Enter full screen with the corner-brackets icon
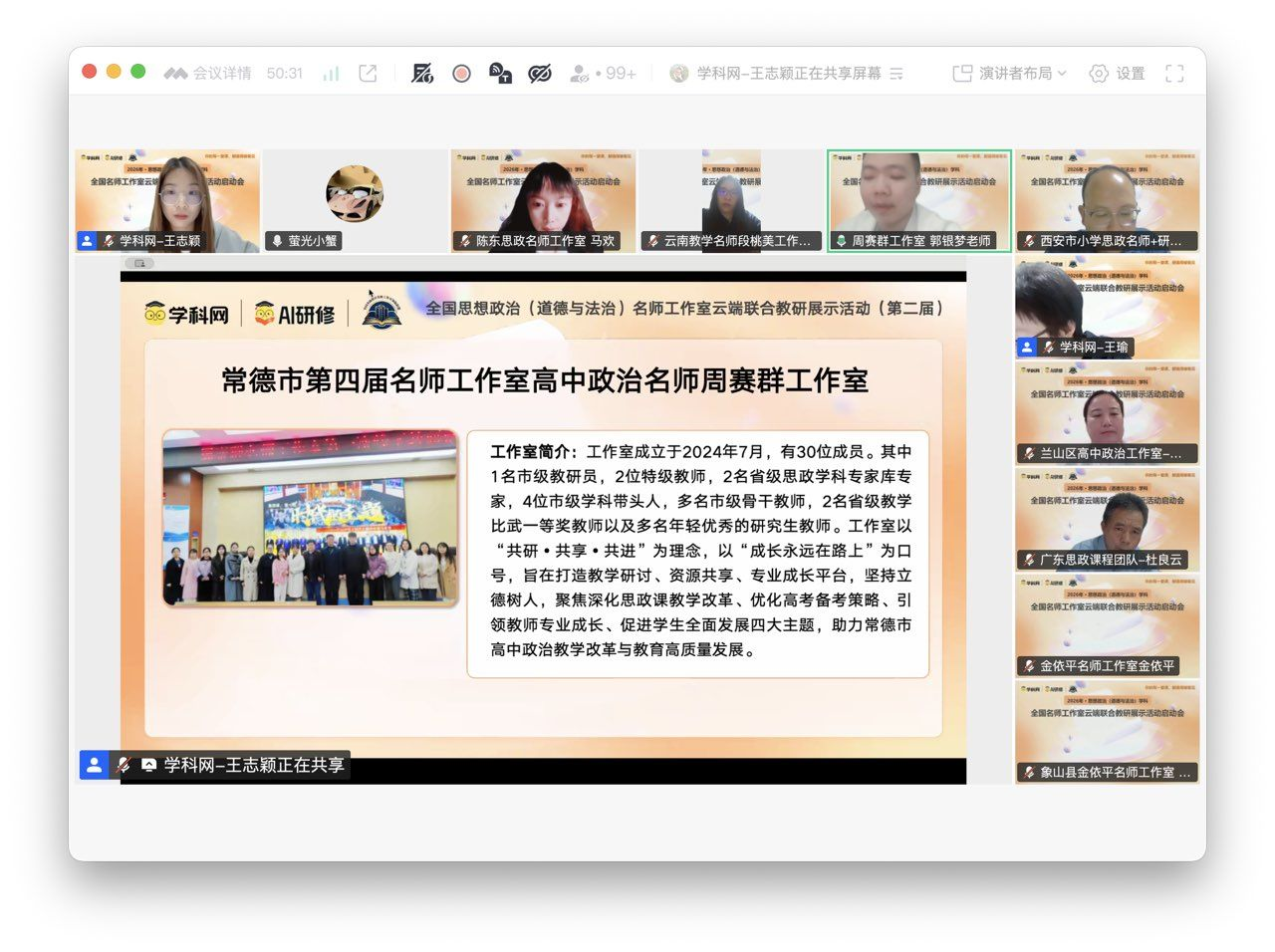This screenshot has width=1275, height=952. coord(1174,74)
